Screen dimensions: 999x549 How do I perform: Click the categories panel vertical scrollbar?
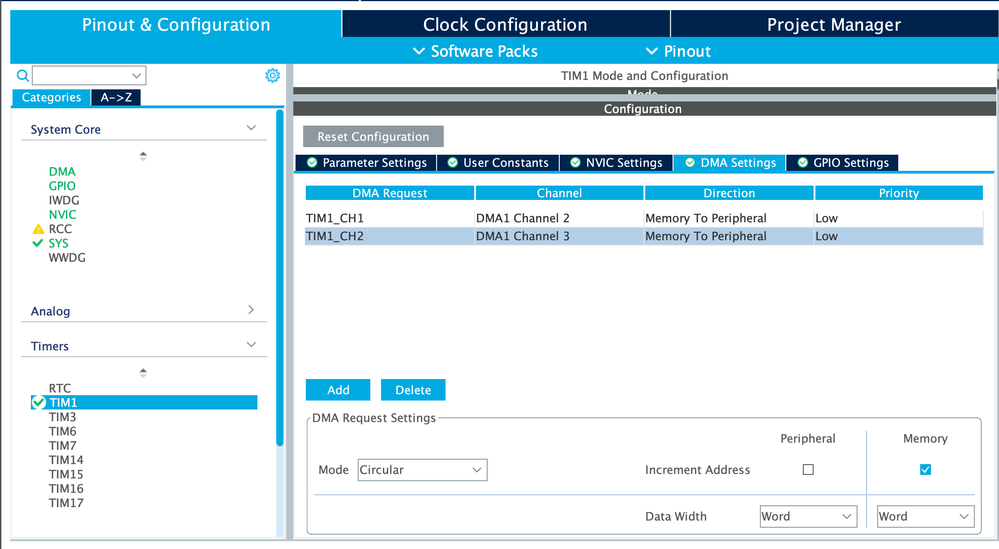tap(280, 278)
